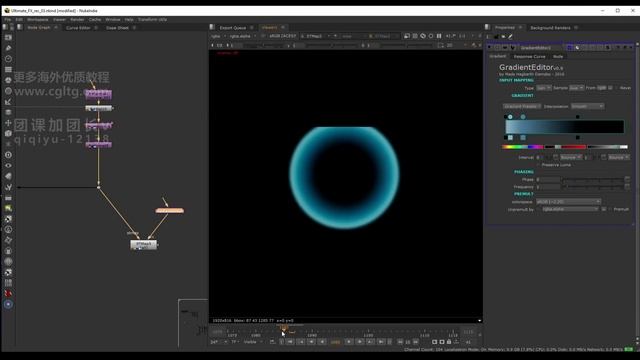Click the pane layout icon beside Properties tab

pos(487,27)
